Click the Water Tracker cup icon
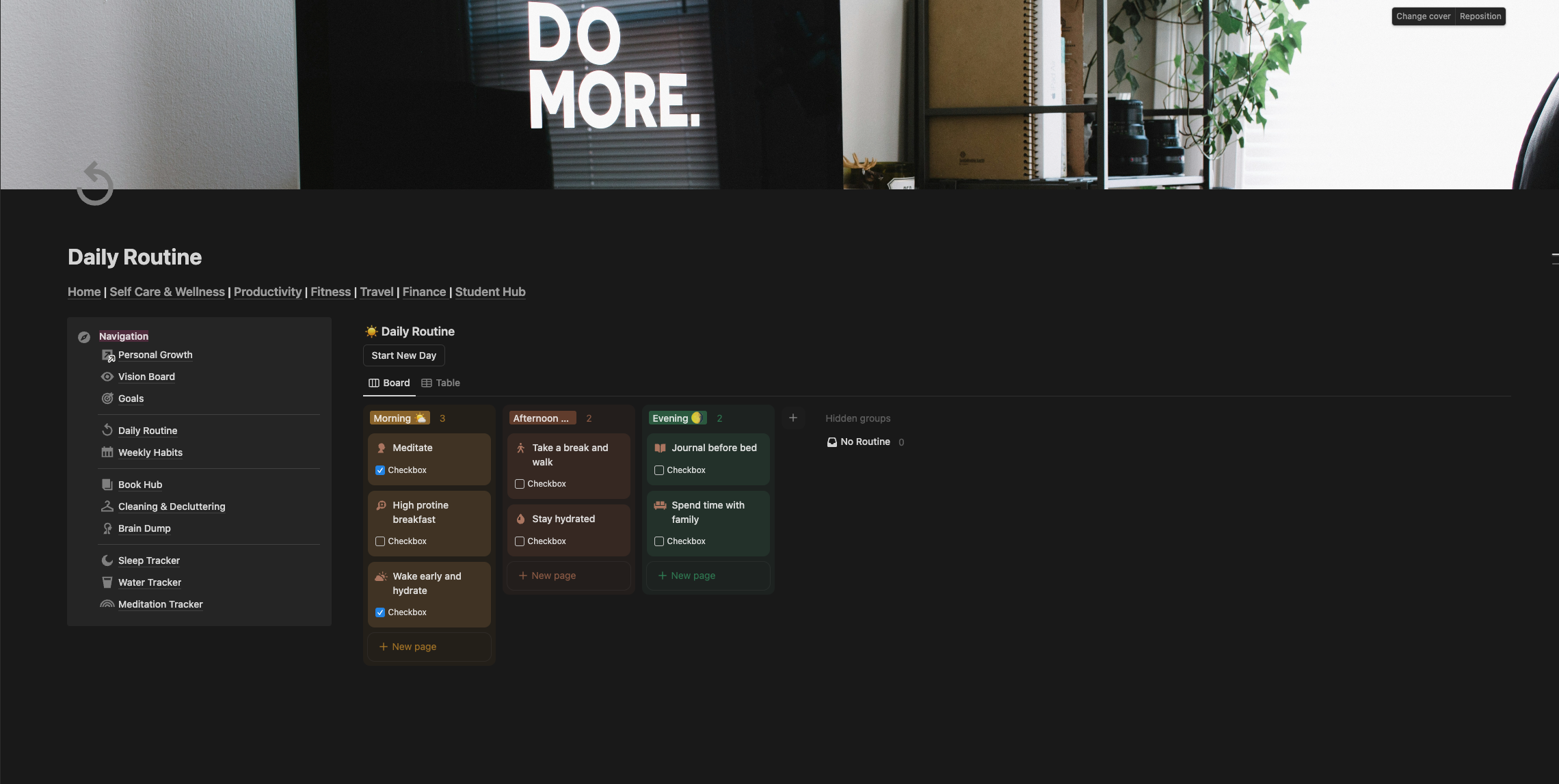1559x784 pixels. (107, 582)
